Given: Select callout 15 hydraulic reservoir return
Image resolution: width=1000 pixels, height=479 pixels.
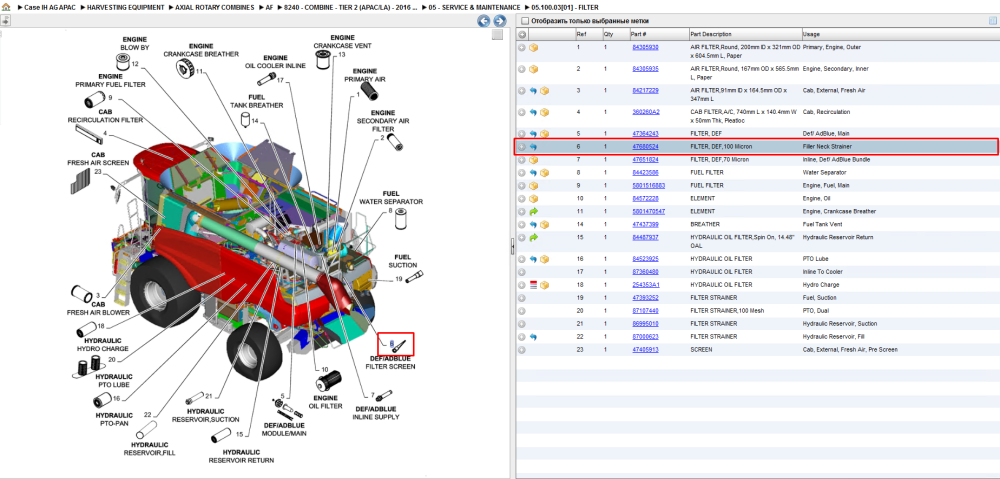Looking at the screenshot, I should point(239,434).
